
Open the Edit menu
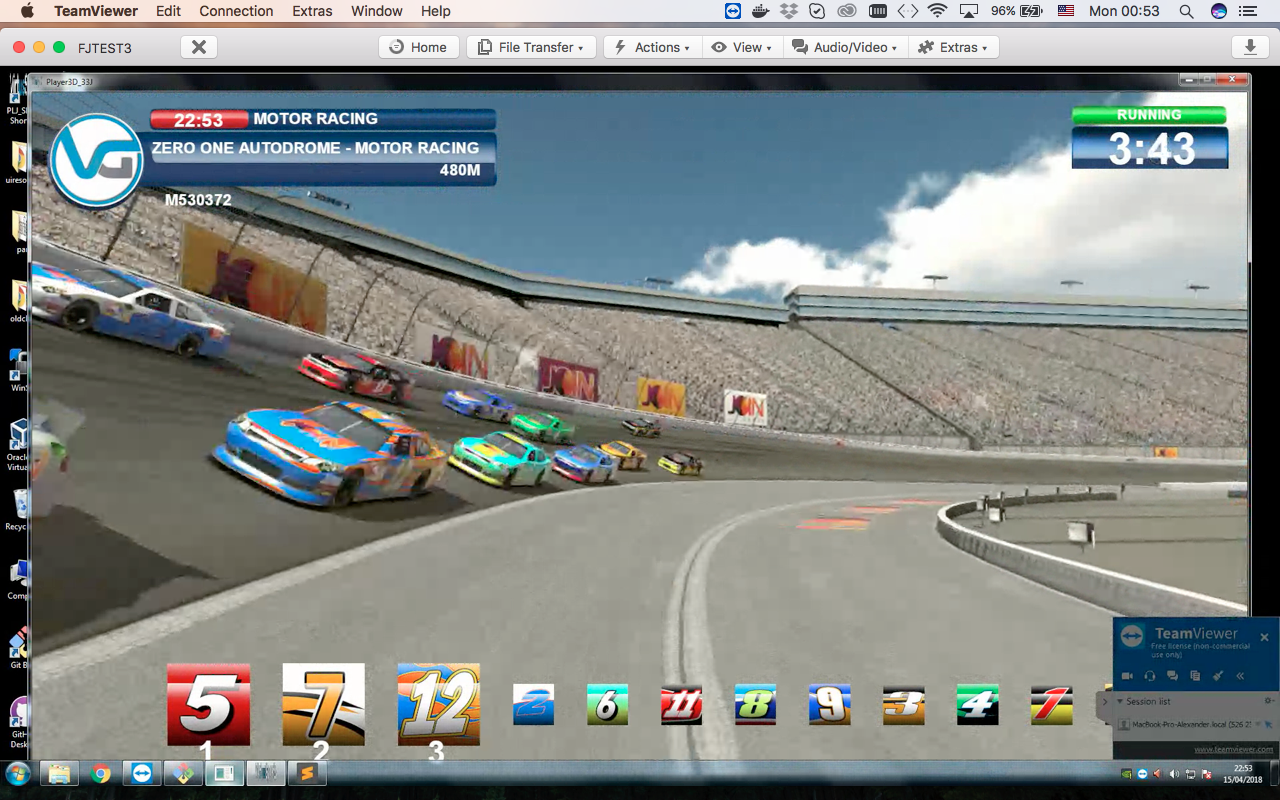tap(168, 11)
